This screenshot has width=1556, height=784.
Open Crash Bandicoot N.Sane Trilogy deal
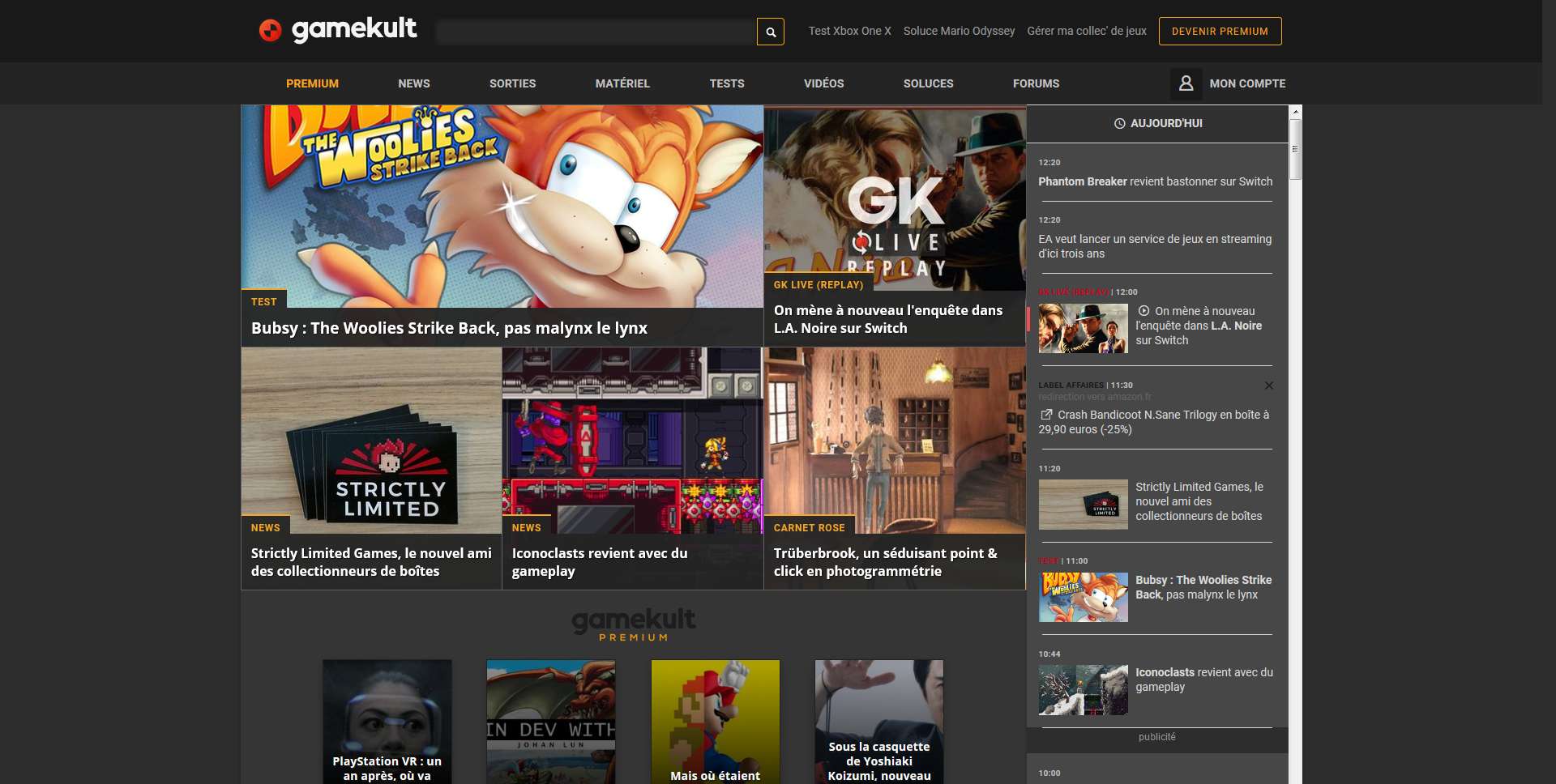[1156, 422]
